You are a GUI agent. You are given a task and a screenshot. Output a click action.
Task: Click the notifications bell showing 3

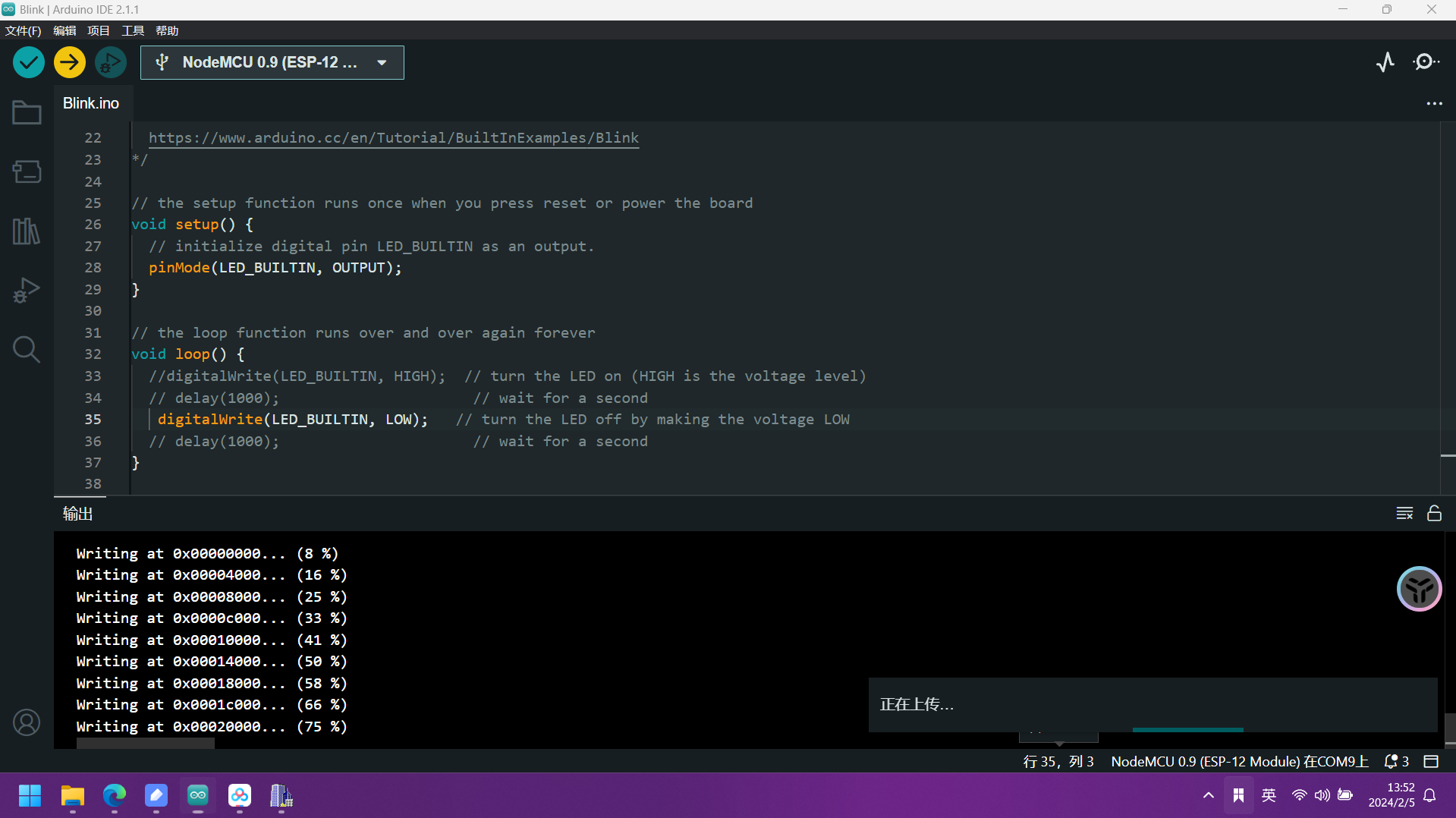(1396, 761)
